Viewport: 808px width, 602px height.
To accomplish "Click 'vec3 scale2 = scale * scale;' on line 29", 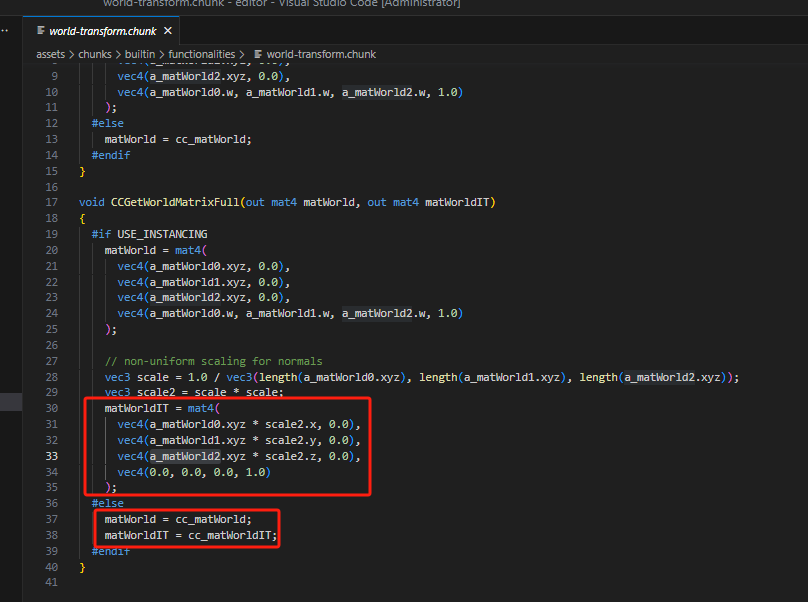I will [194, 392].
